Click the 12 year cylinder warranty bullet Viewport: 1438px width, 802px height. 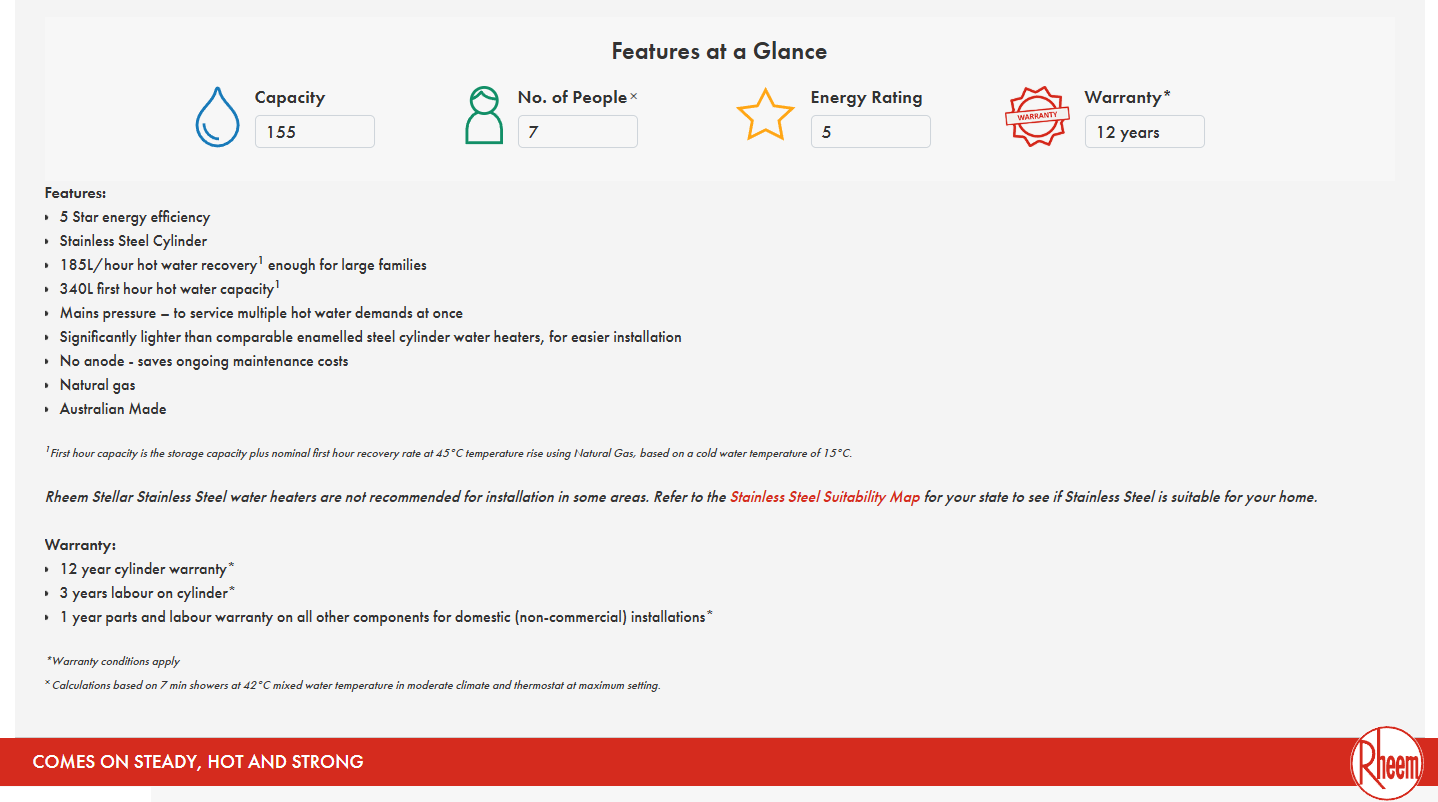144,569
